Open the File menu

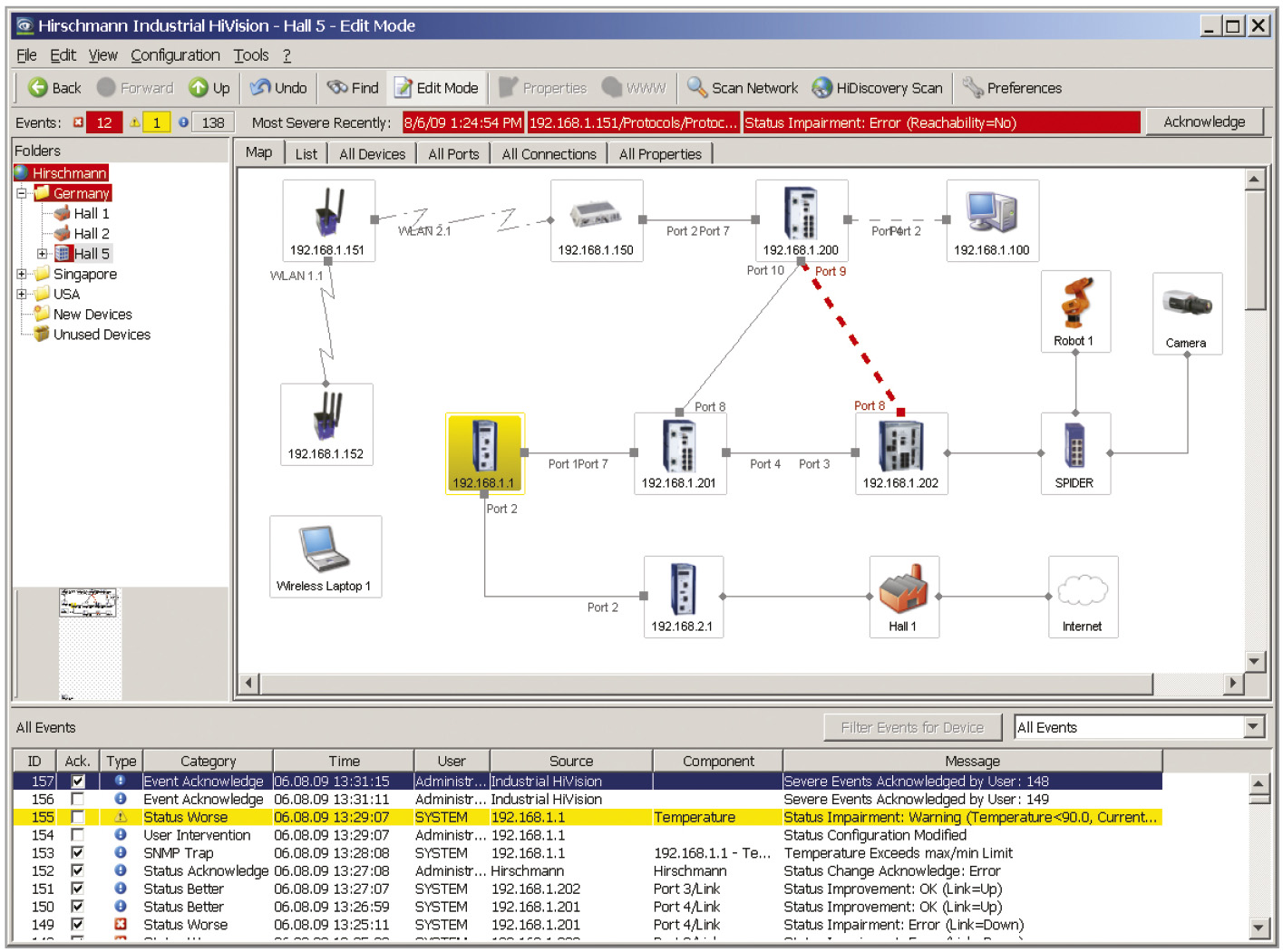(x=26, y=55)
